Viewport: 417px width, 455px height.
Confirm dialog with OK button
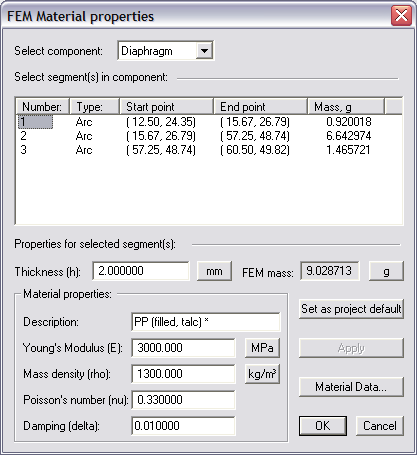tap(323, 426)
